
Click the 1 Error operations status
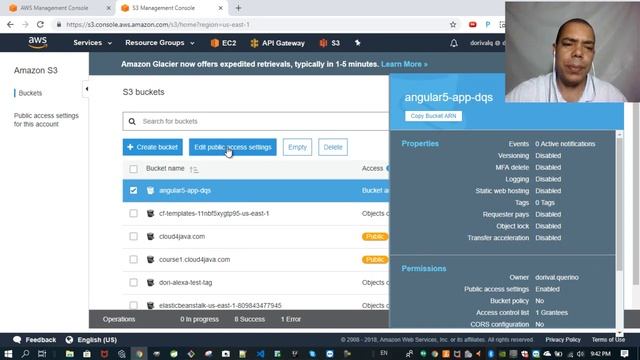(291, 319)
